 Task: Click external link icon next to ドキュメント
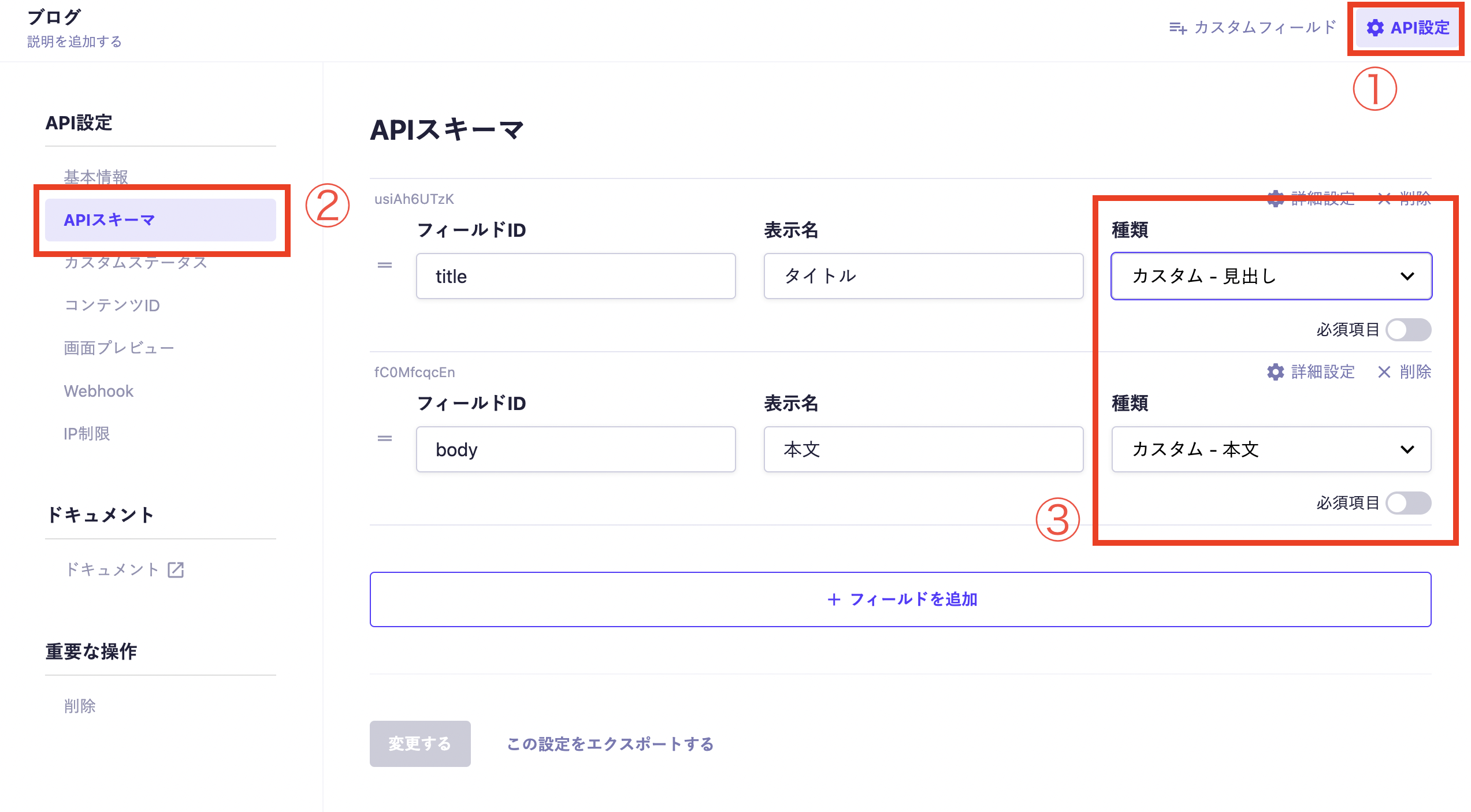pos(176,570)
